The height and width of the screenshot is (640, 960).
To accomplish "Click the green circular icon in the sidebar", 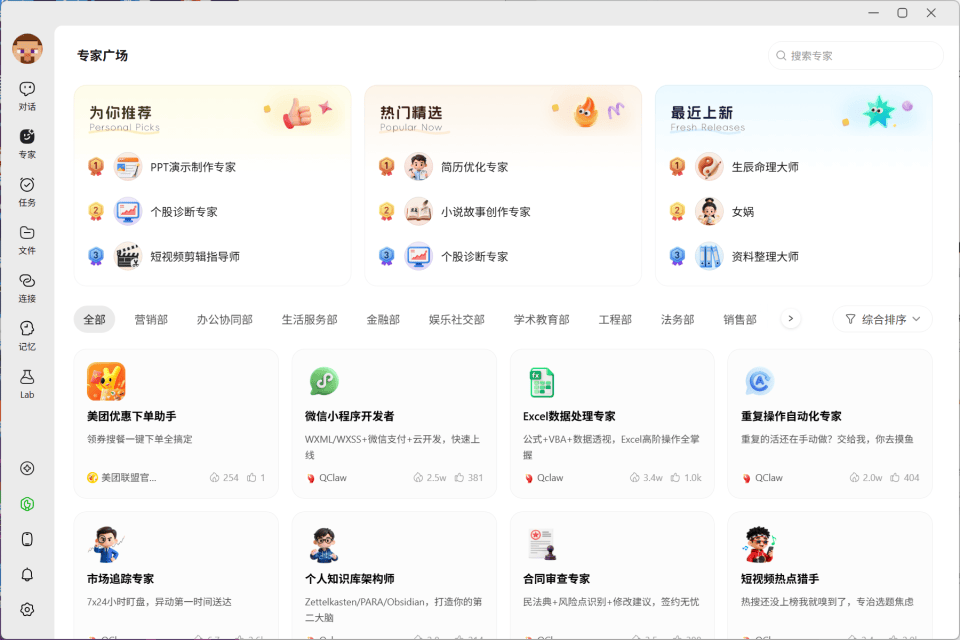I will [27, 504].
